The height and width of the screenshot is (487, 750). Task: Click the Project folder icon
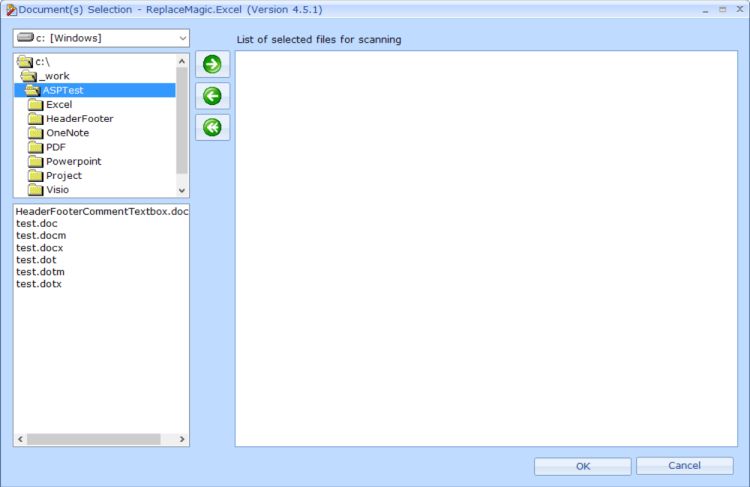[35, 176]
